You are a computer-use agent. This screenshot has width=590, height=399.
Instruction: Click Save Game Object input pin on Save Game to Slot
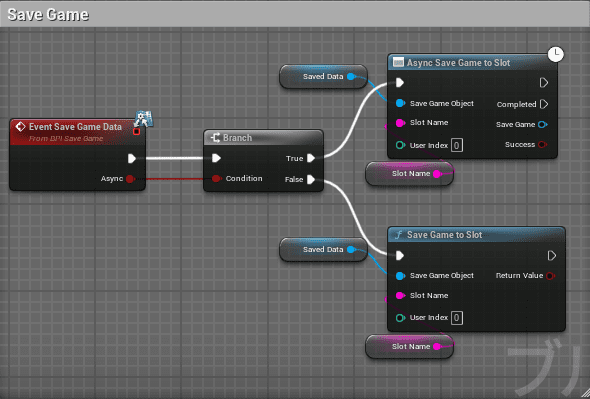click(x=401, y=276)
